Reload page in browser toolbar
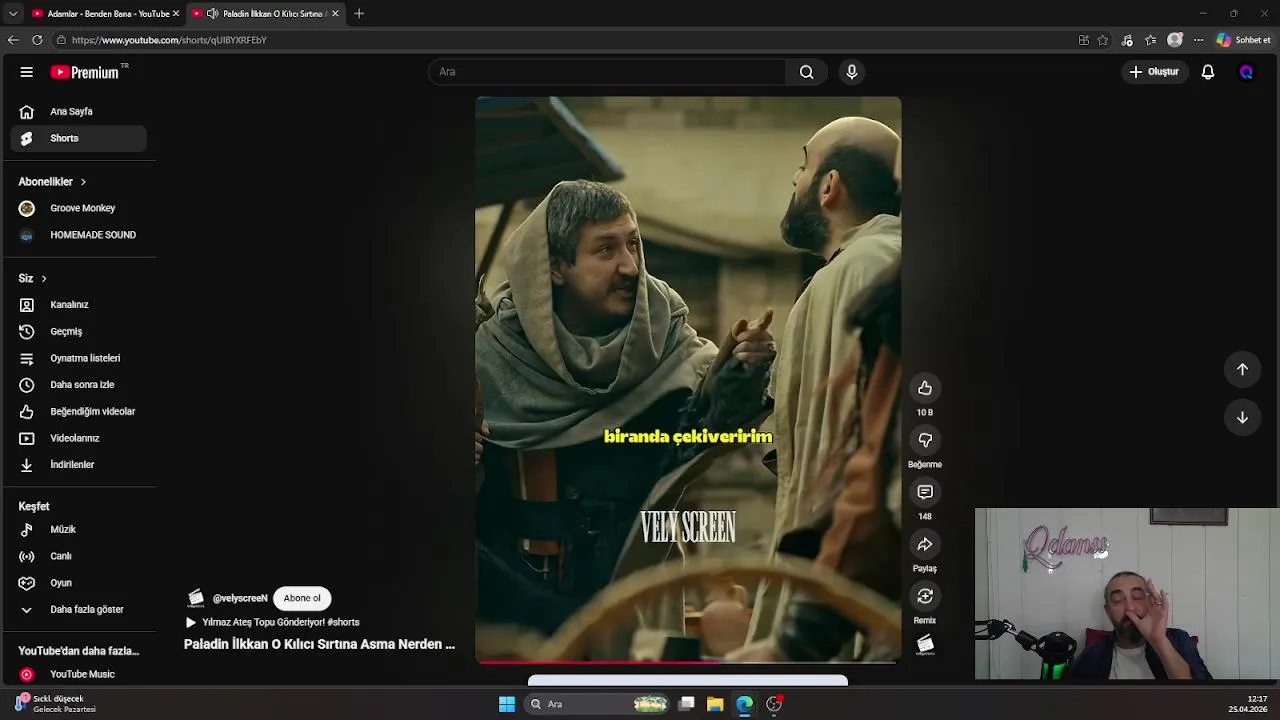 37,40
